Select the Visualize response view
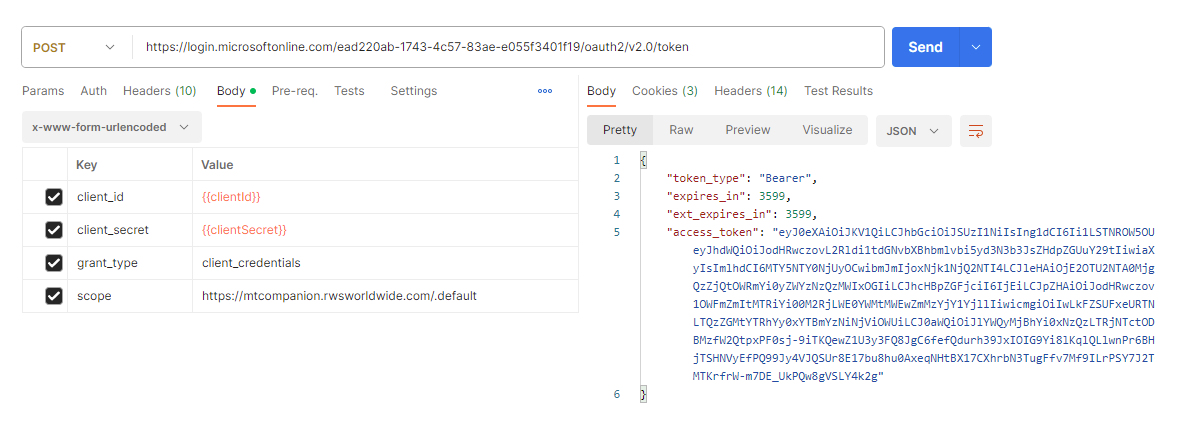 [827, 130]
